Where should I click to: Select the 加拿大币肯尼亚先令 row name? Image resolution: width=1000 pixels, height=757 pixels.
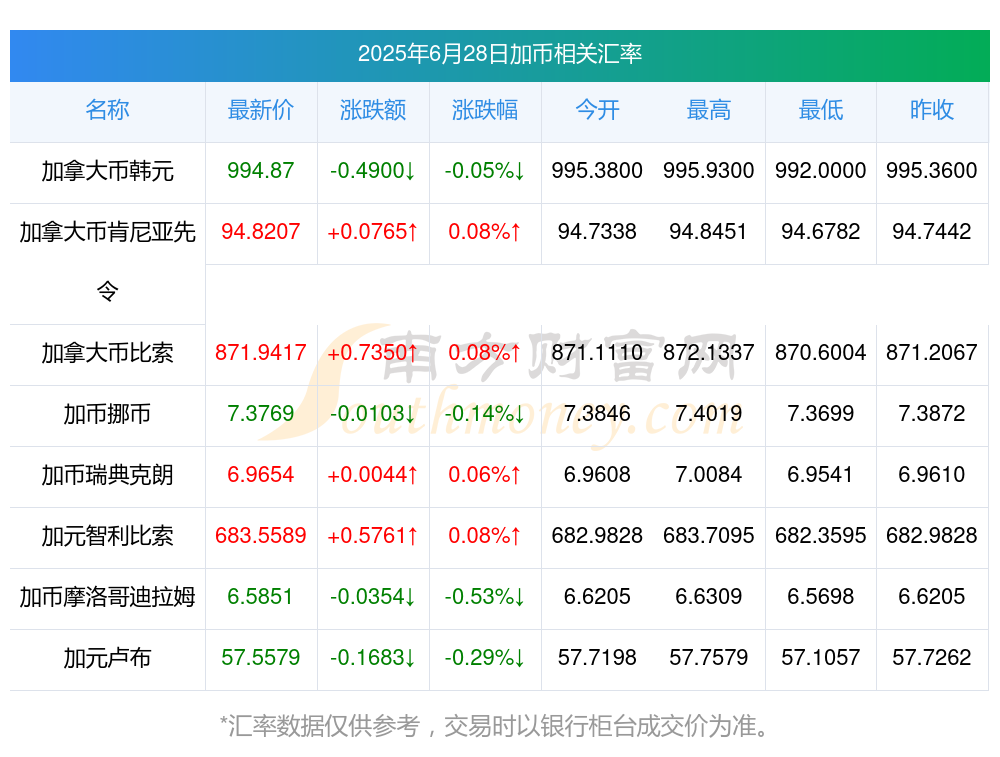107,261
